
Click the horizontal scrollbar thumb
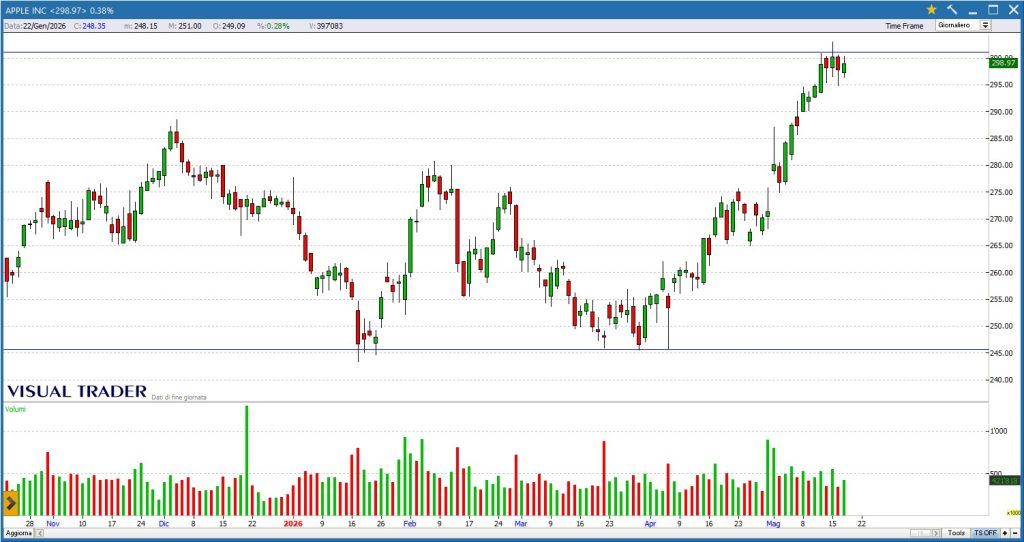click(920, 534)
